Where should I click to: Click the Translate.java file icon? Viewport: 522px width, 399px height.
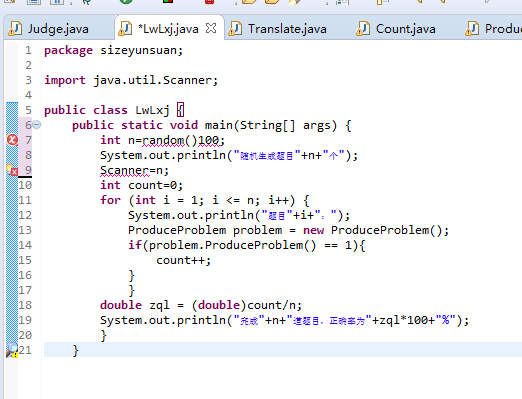(x=235, y=29)
